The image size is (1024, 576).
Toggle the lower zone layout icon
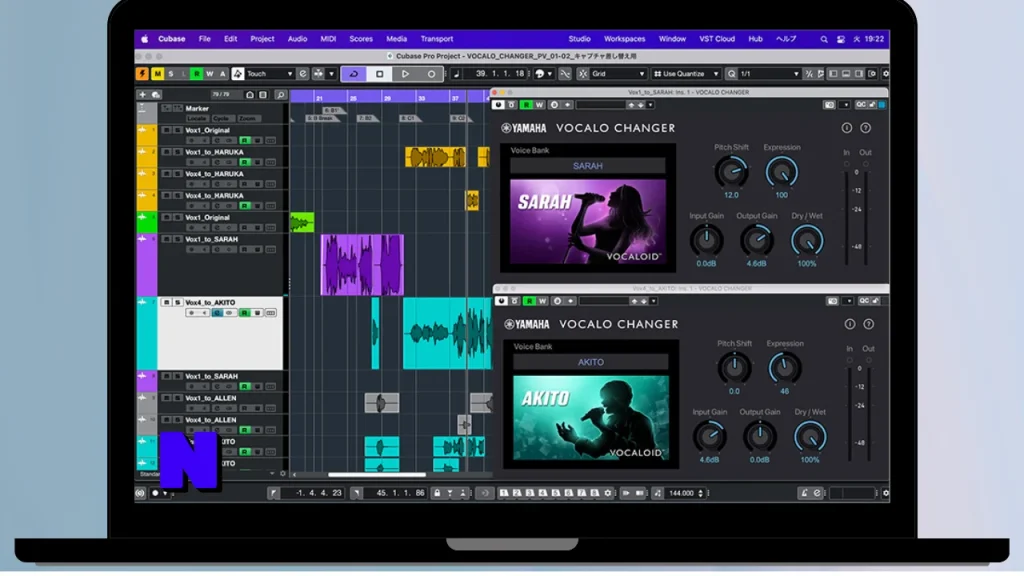pos(846,74)
